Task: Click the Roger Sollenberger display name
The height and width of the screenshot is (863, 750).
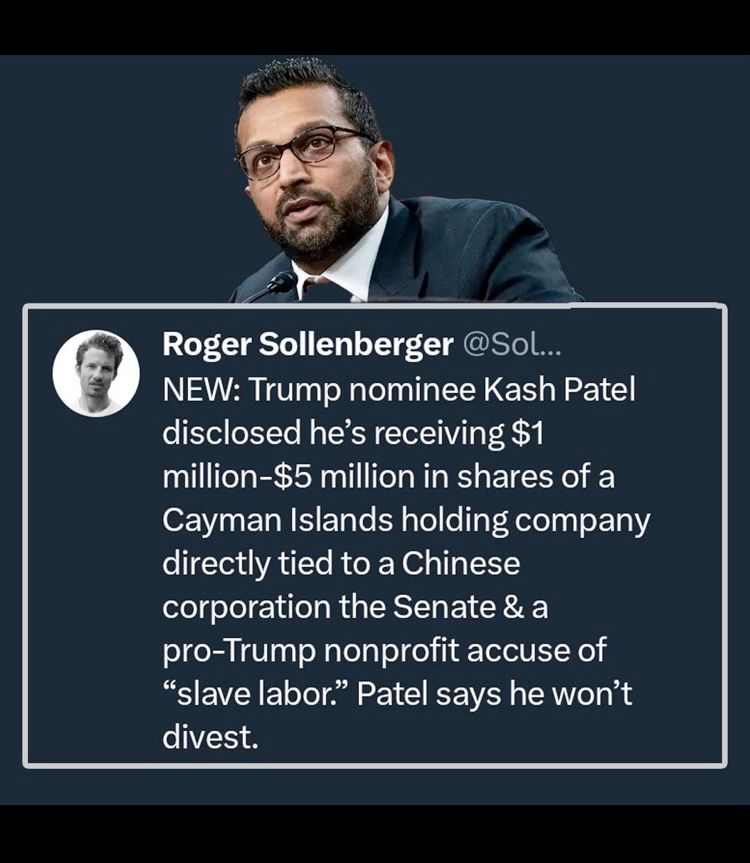Action: [x=308, y=345]
